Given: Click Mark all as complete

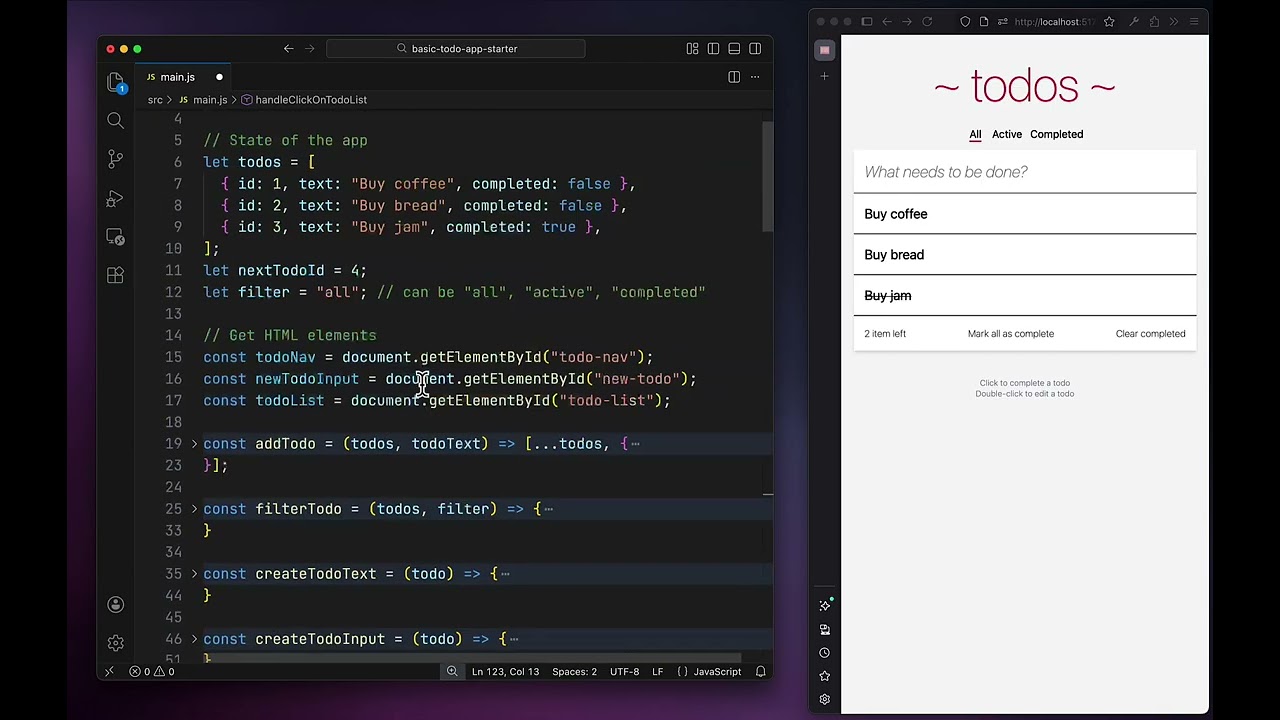Looking at the screenshot, I should pos(1010,334).
